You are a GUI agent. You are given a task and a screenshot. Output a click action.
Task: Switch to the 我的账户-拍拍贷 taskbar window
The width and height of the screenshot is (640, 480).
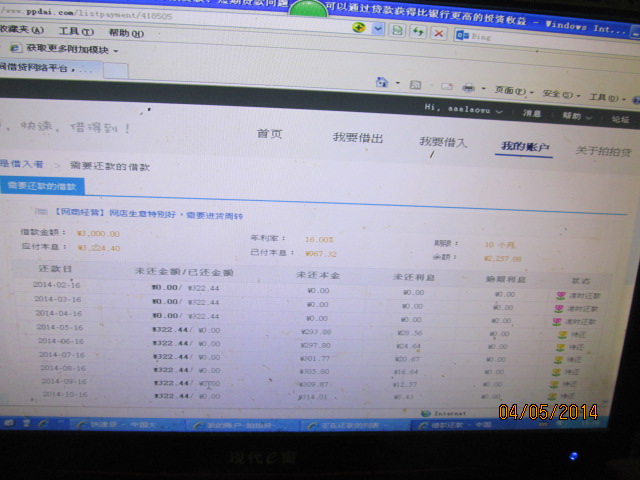pyautogui.click(x=244, y=426)
